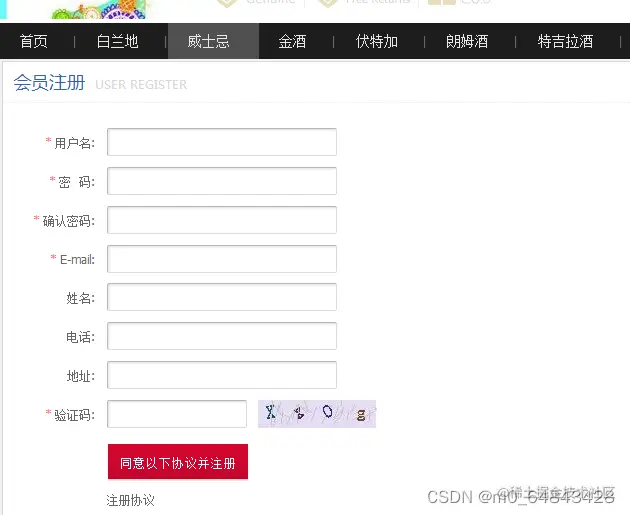
Task: Click the 地址 label
Action: pos(81,376)
